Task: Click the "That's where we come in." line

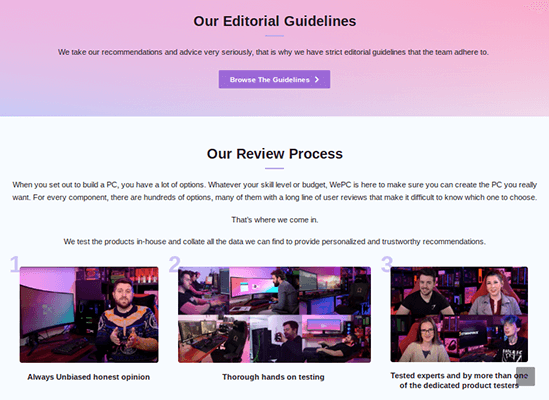Action: (x=274, y=220)
